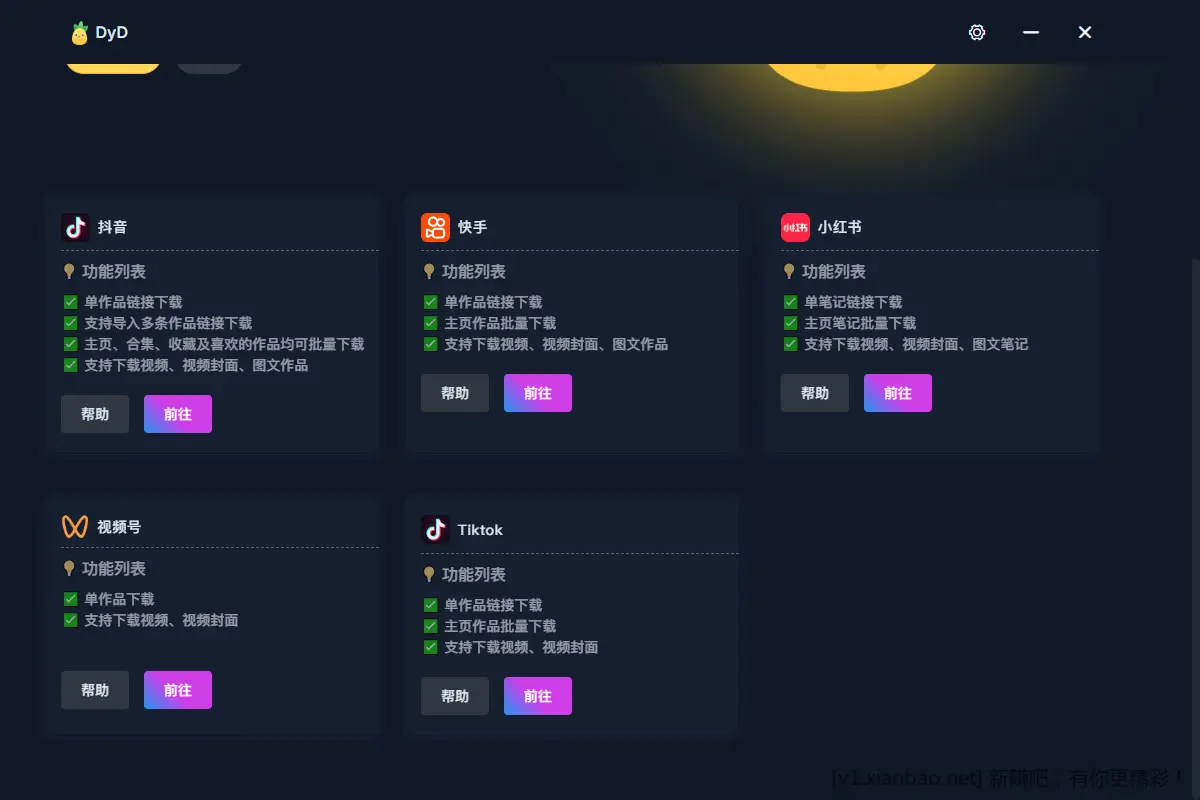
Task: Click the 视频号 Channels platform icon
Action: [x=75, y=527]
